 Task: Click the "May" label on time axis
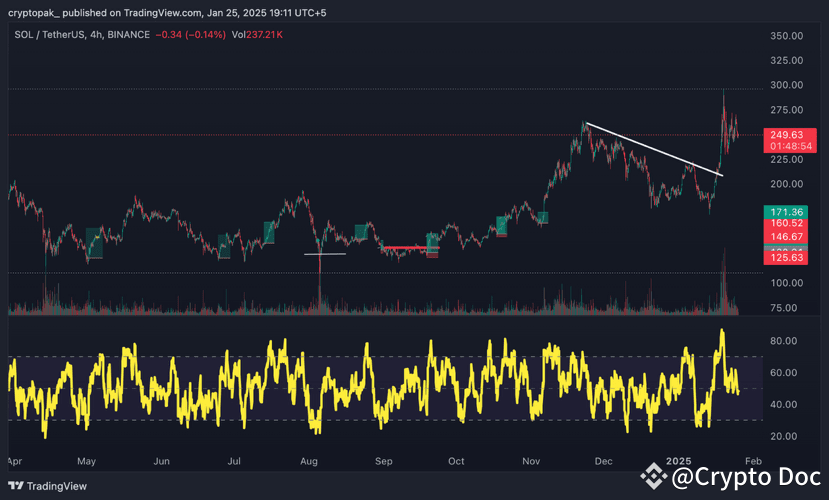click(x=86, y=461)
